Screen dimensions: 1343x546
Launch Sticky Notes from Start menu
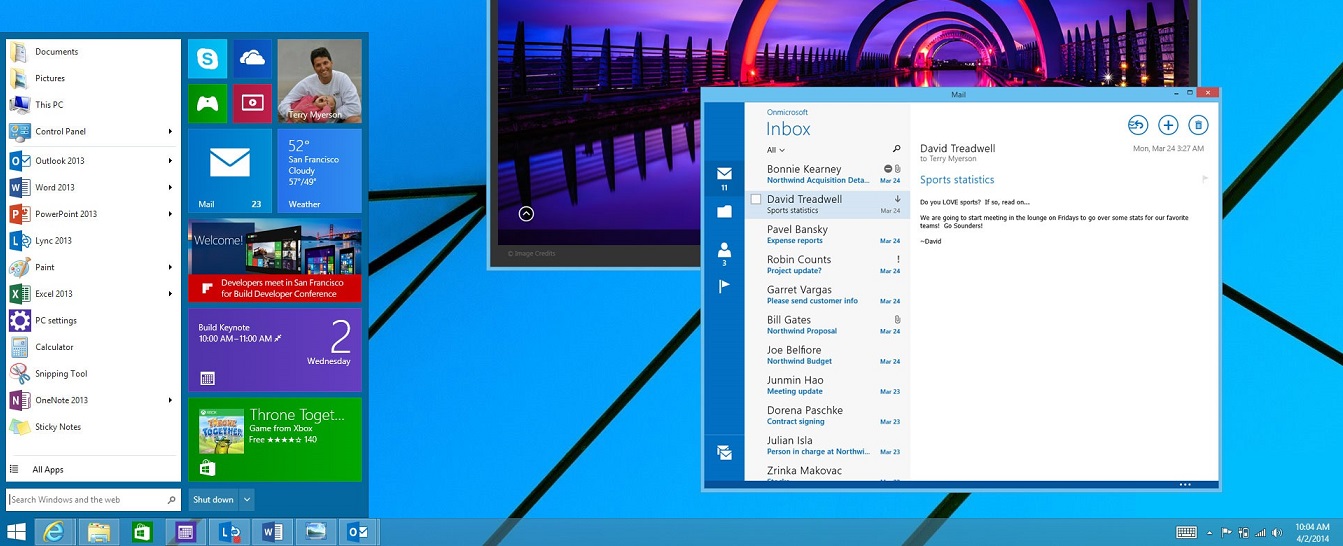[93, 427]
